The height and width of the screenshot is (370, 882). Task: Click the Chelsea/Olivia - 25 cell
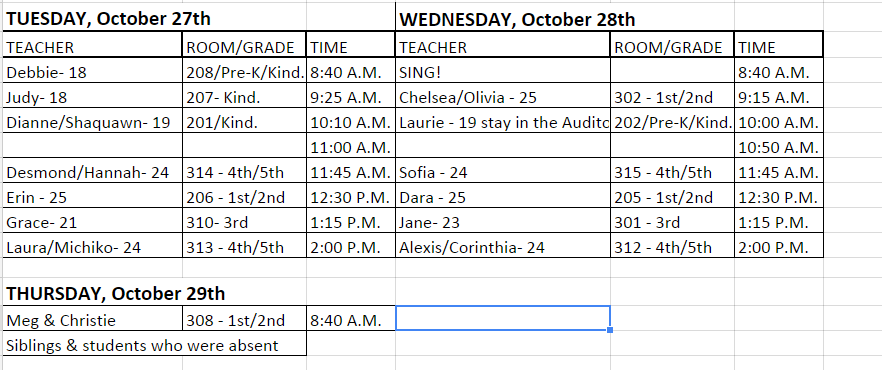(x=503, y=97)
